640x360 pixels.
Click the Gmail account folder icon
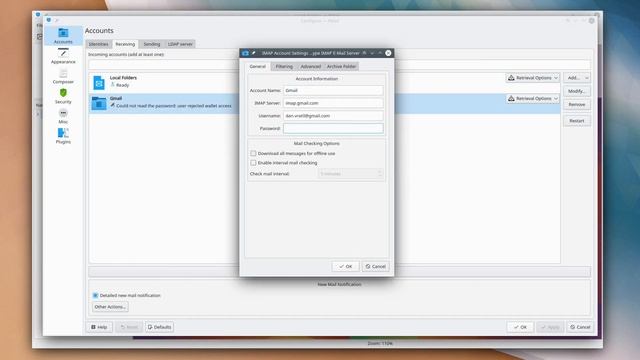(x=99, y=103)
